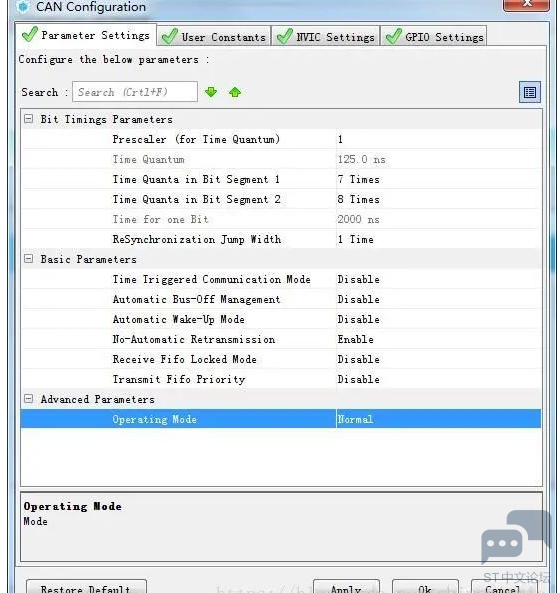Change No-Automatic Retransmission Enable value

(x=439, y=339)
